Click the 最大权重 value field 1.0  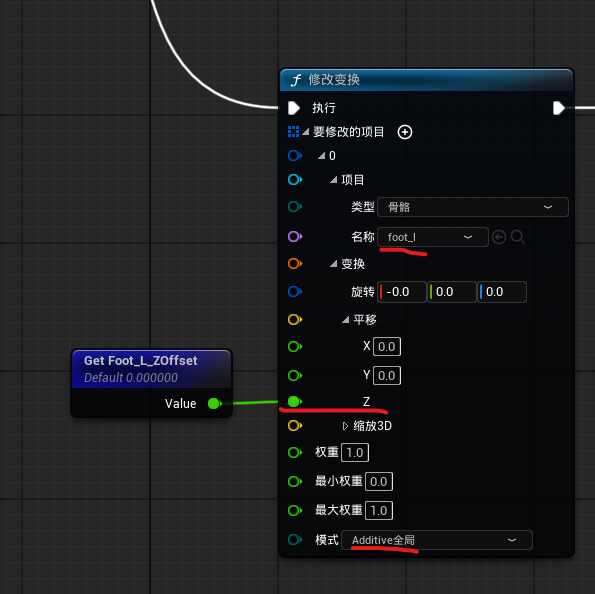click(379, 510)
